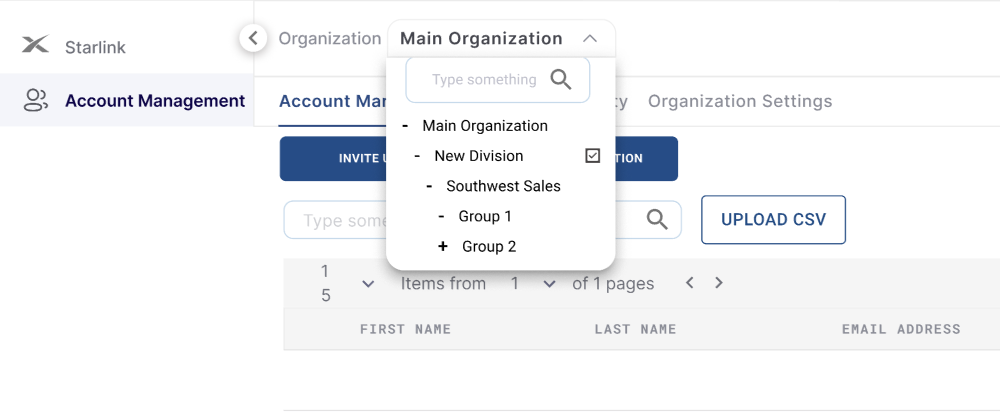The image size is (1000, 415).
Task: Open the items per page dropdown
Action: (368, 284)
